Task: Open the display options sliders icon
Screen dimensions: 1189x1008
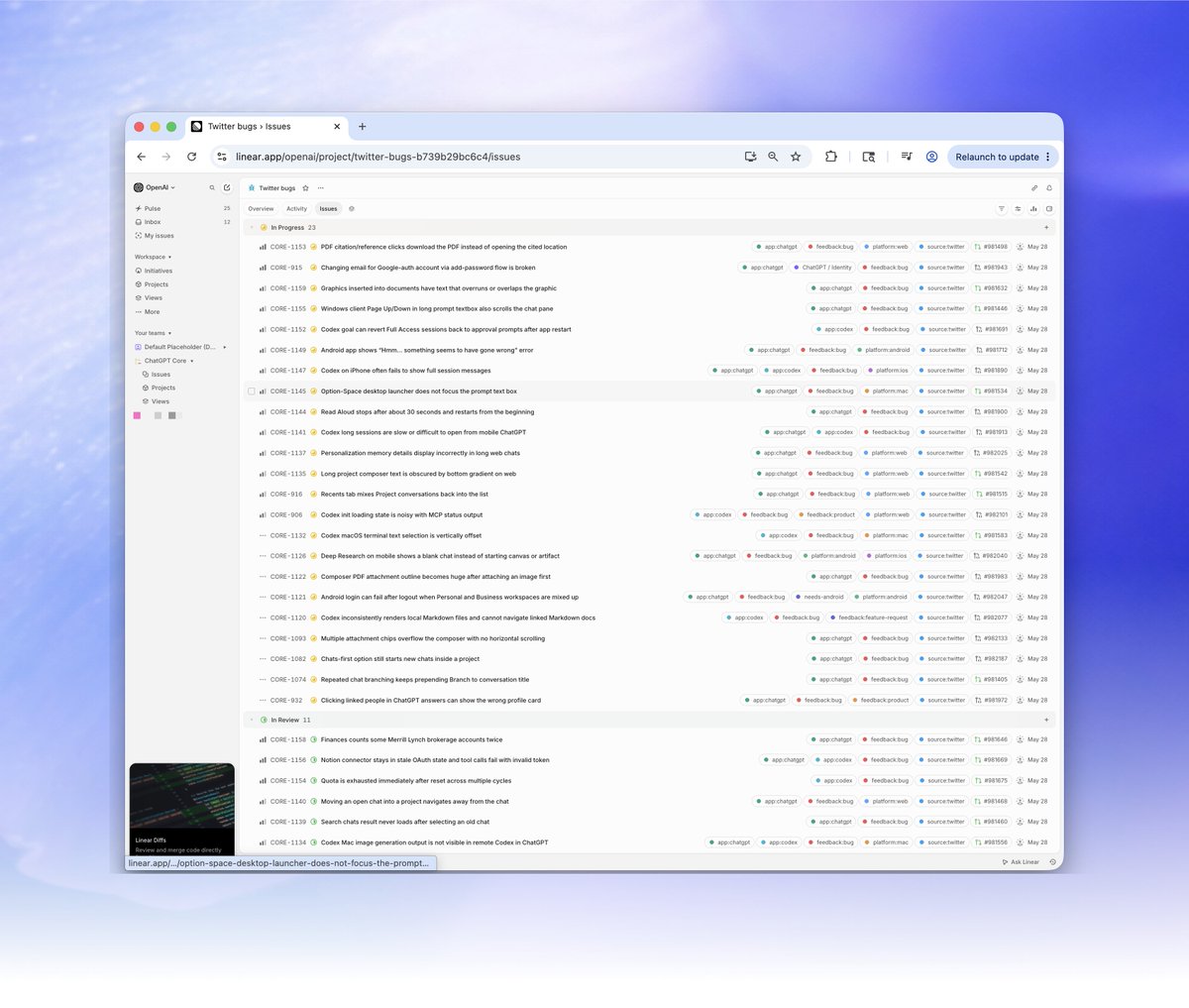Action: tap(1018, 209)
